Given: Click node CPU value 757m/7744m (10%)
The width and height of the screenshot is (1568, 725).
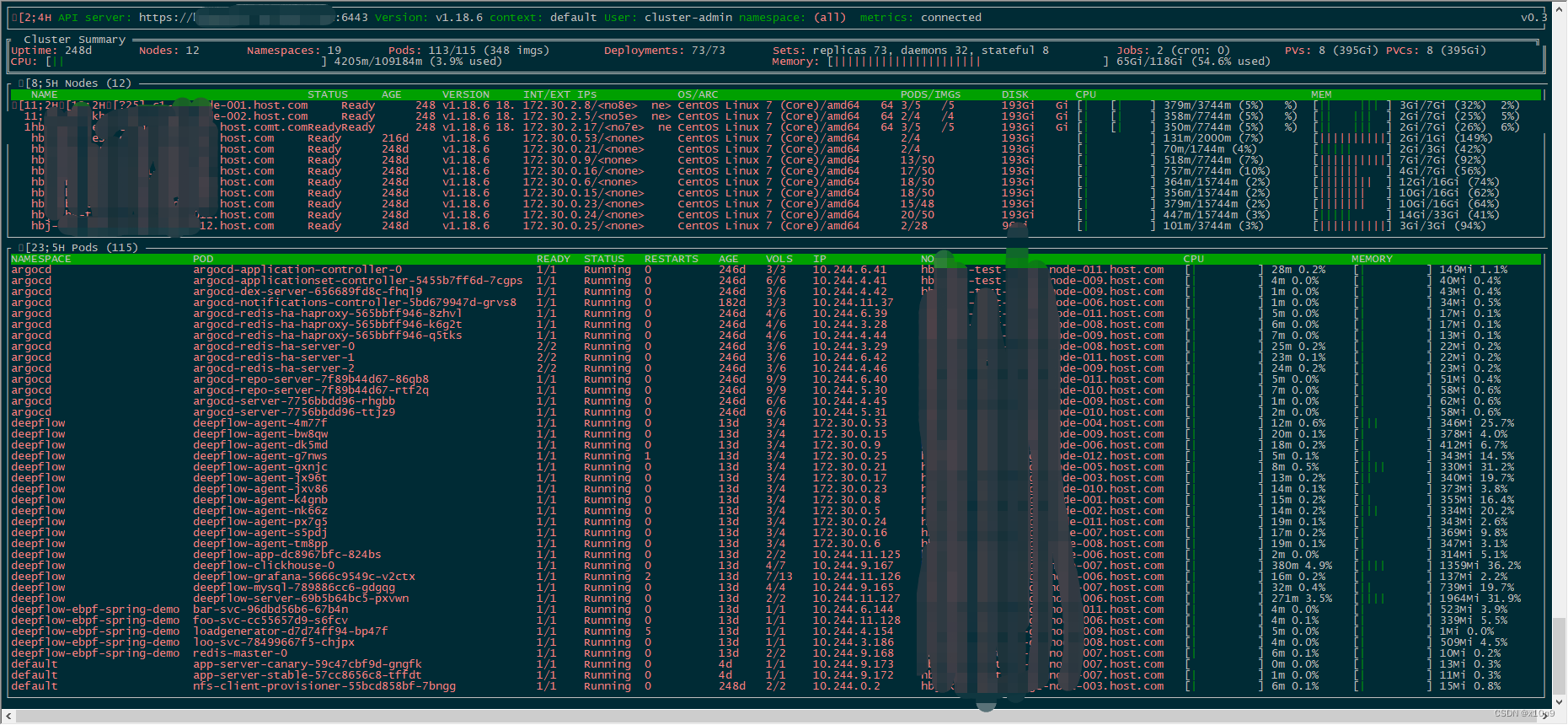Looking at the screenshot, I should point(1217,171).
